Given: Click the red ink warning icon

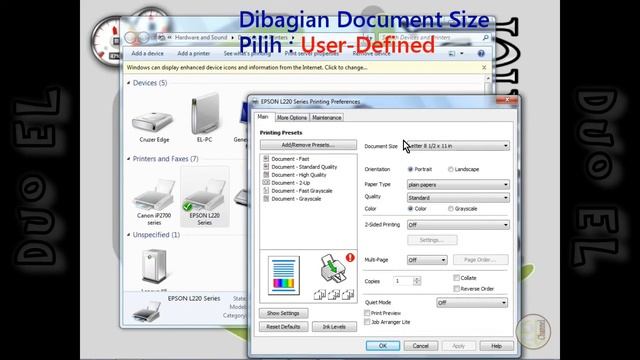Looking at the screenshot, I should tap(350, 258).
